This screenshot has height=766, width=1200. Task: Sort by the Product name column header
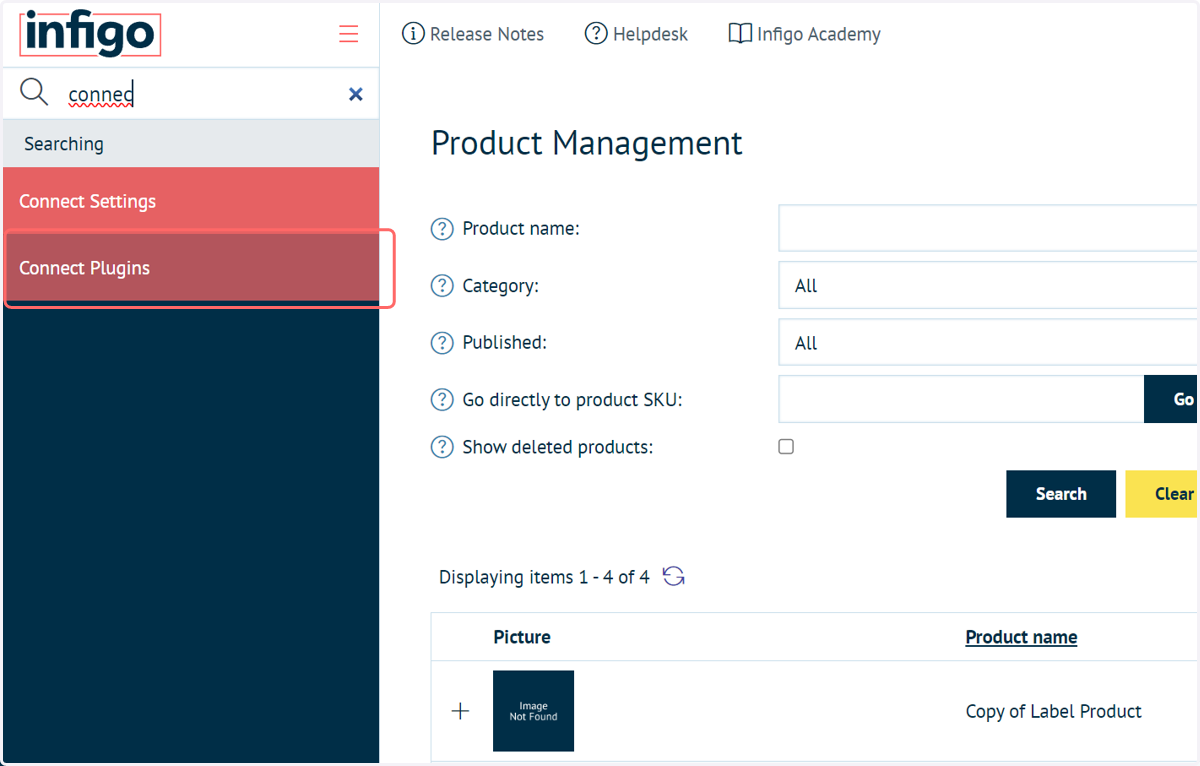(x=1021, y=637)
